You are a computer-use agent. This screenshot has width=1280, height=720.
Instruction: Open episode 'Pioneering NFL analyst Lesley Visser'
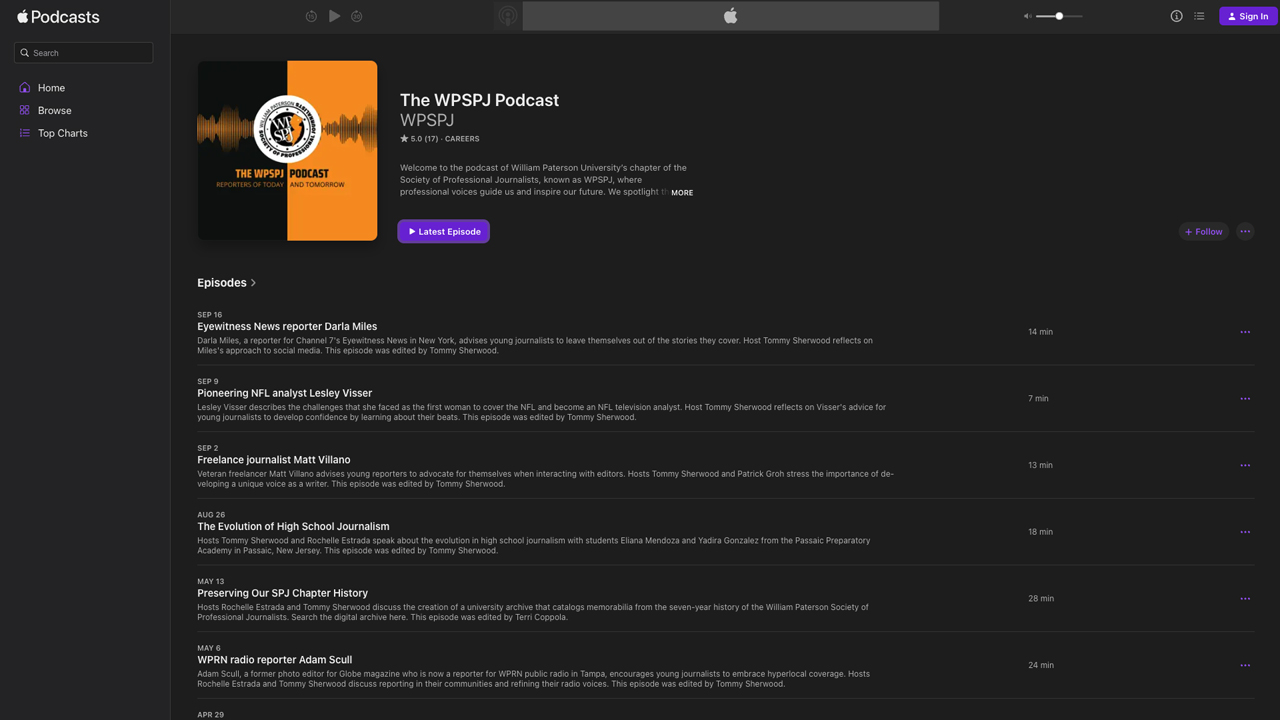284,393
